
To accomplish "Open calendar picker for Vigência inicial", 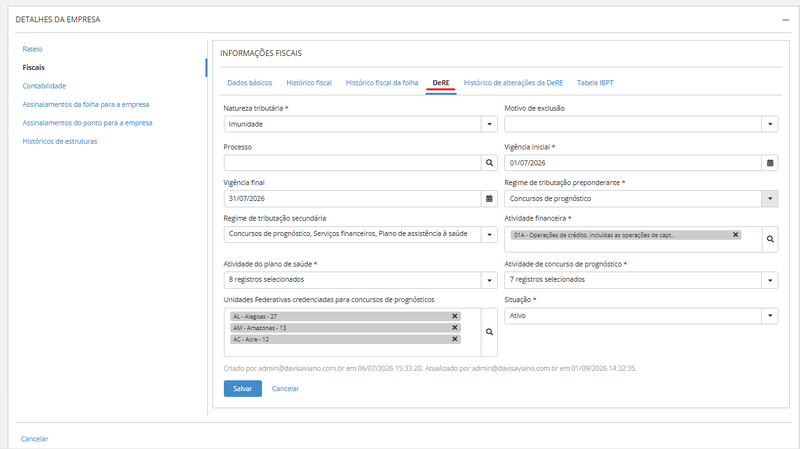I will [x=770, y=163].
